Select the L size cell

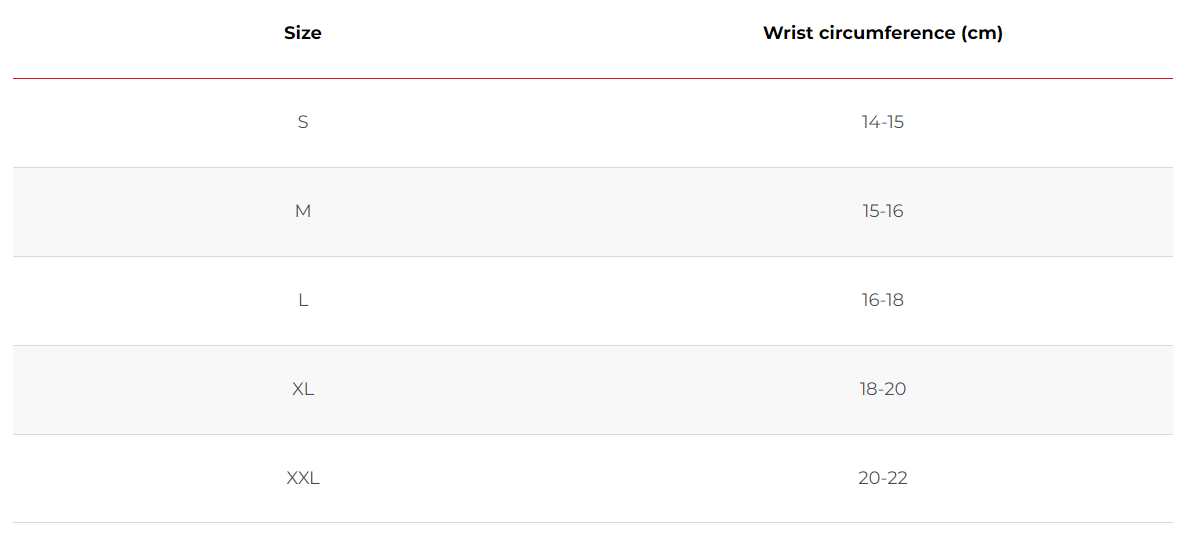click(302, 300)
